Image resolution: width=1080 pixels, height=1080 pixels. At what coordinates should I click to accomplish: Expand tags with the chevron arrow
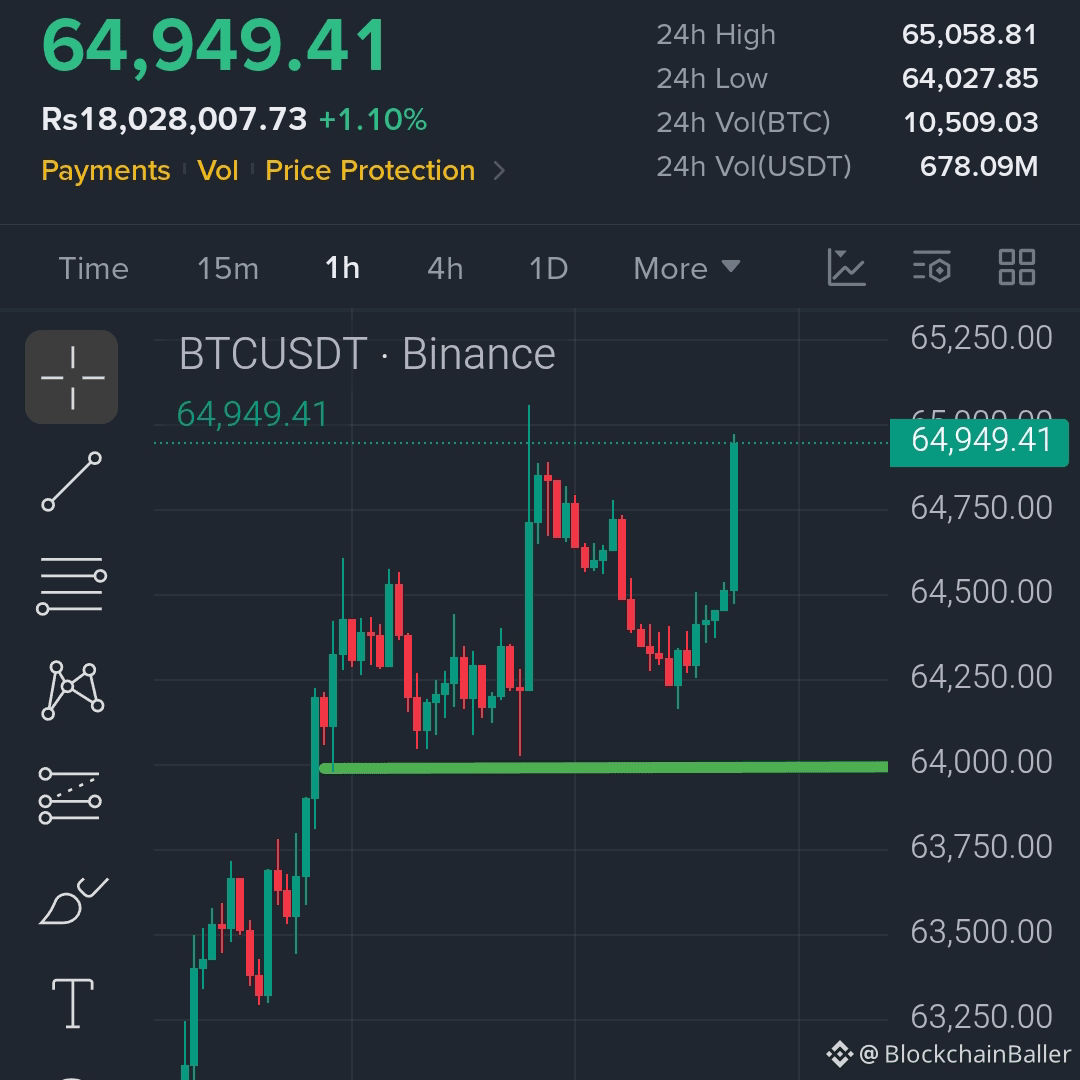tap(500, 171)
